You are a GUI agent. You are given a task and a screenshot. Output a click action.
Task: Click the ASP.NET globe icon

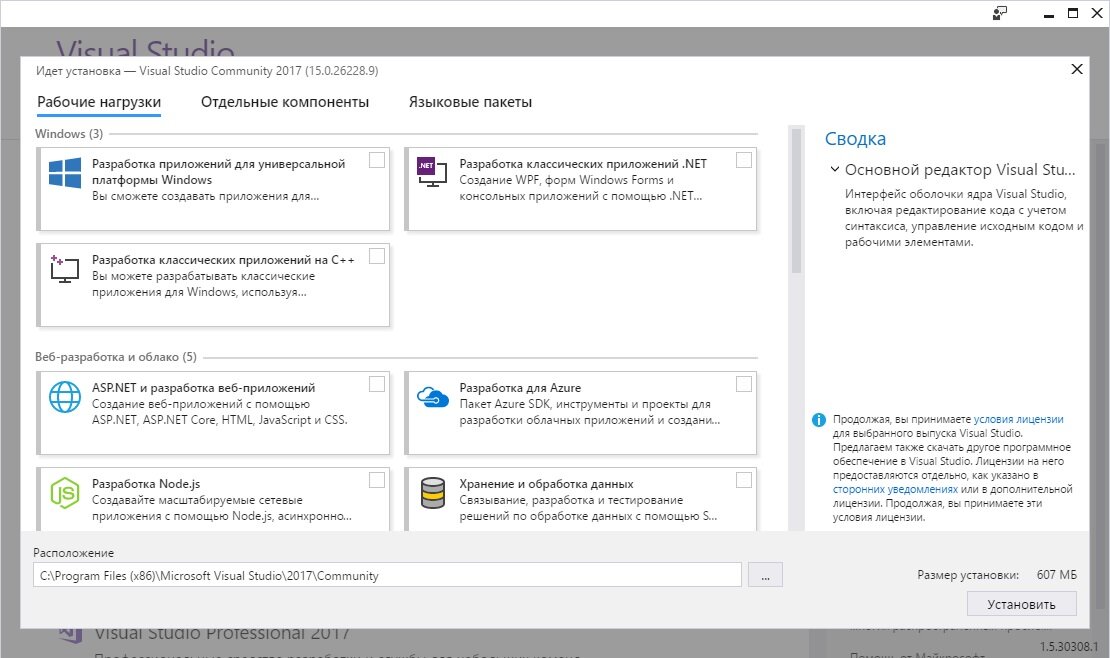click(x=64, y=397)
